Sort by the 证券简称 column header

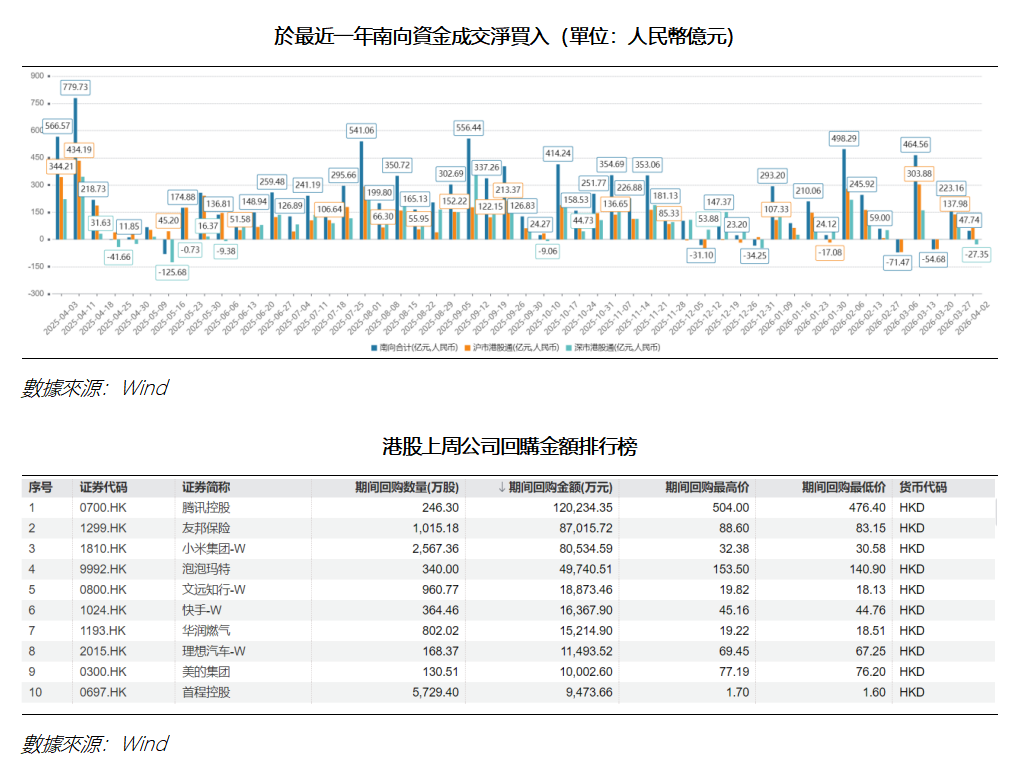(205, 487)
